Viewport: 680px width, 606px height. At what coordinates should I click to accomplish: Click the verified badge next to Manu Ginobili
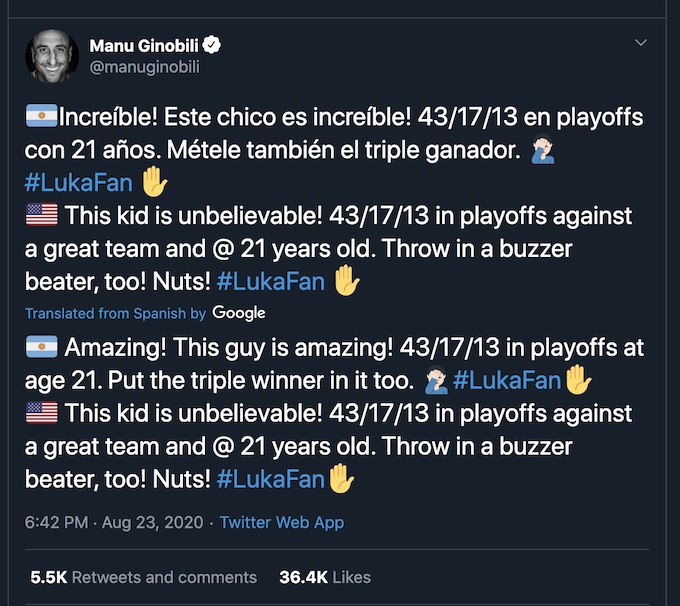coord(212,45)
